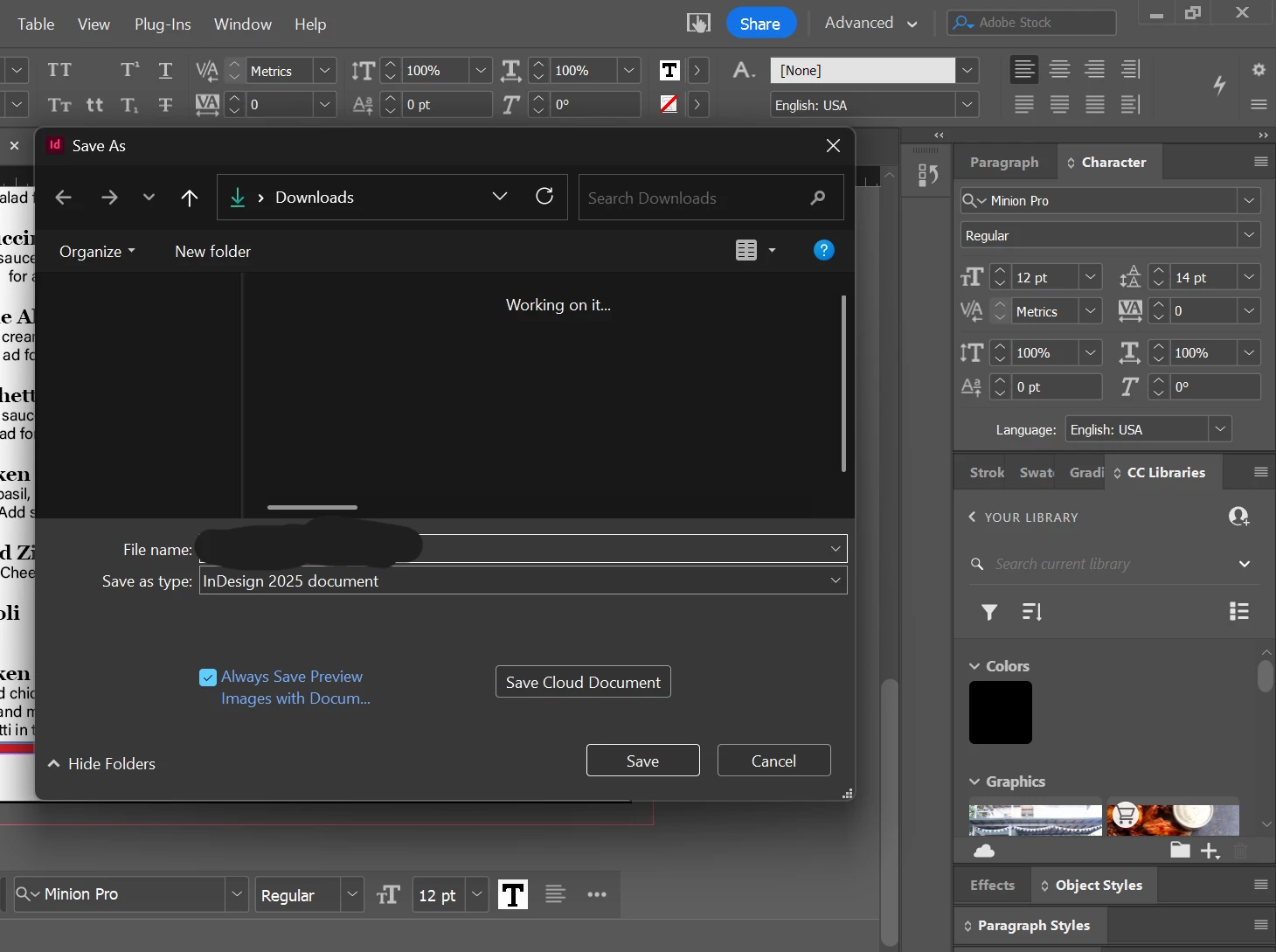Expand the Language dropdown in Character panel
The width and height of the screenshot is (1276, 952).
[x=1220, y=429]
